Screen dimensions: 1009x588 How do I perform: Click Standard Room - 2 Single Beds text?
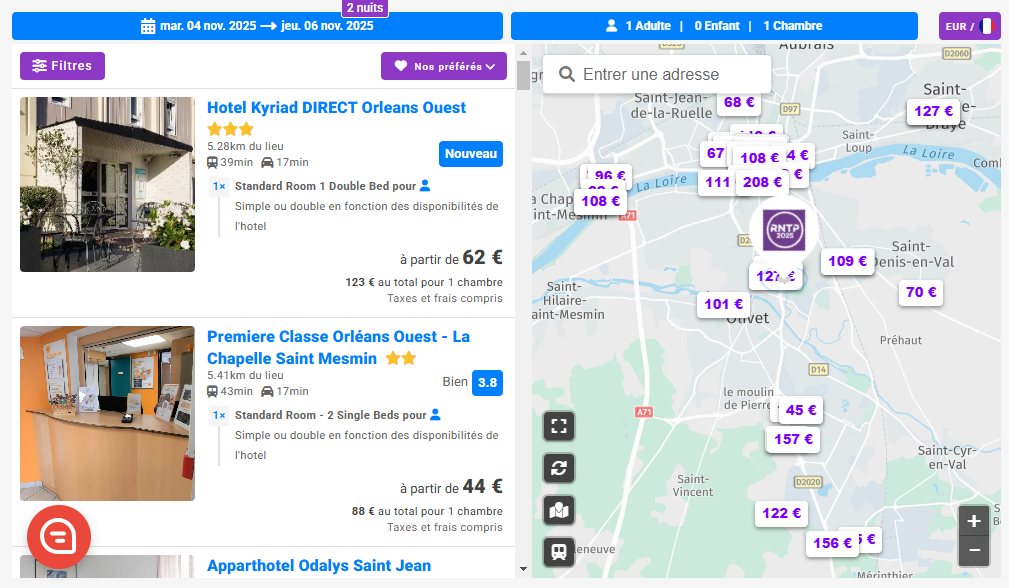pos(330,415)
